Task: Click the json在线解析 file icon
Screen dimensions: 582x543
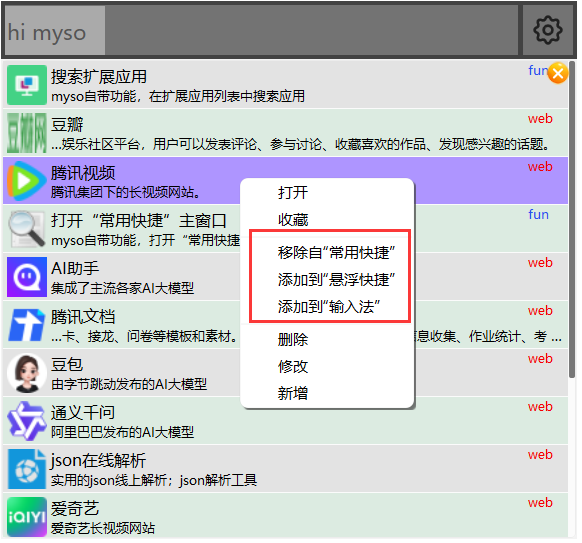Action: click(x=27, y=469)
